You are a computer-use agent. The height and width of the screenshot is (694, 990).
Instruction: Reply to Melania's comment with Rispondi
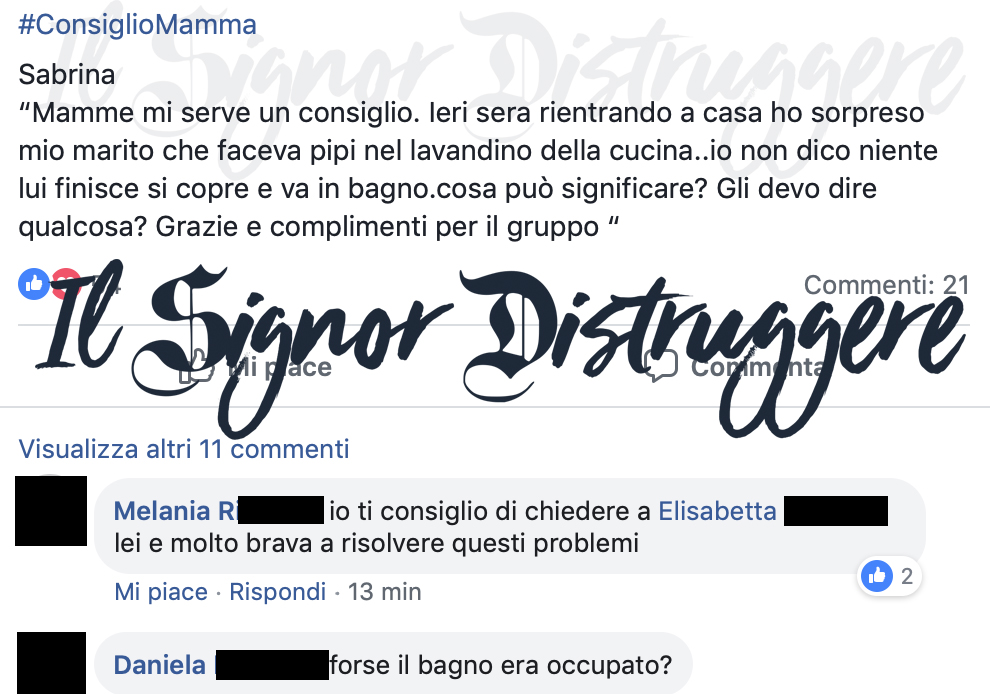pyautogui.click(x=277, y=592)
